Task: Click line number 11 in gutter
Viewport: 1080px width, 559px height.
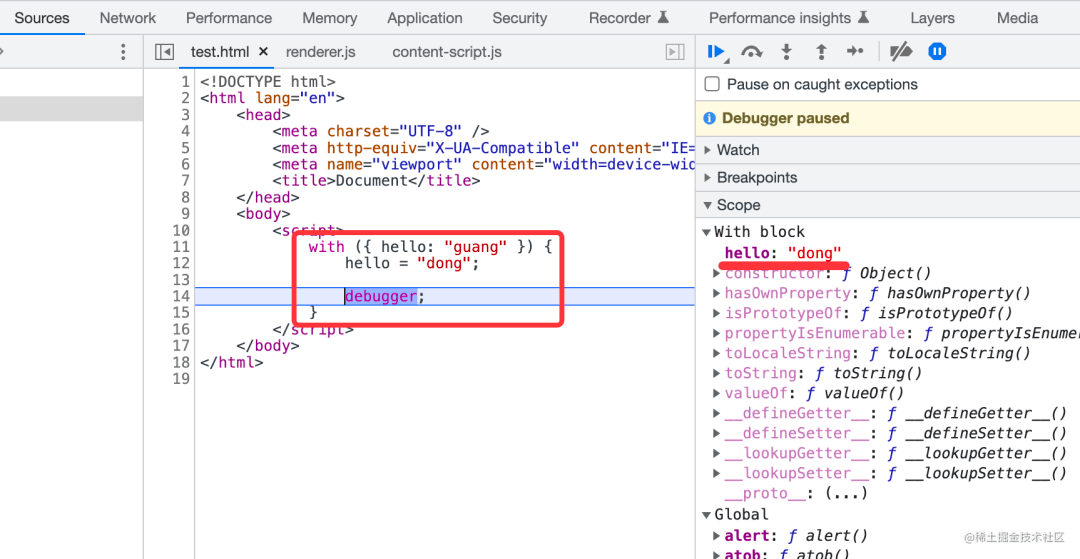Action: pyautogui.click(x=180, y=246)
